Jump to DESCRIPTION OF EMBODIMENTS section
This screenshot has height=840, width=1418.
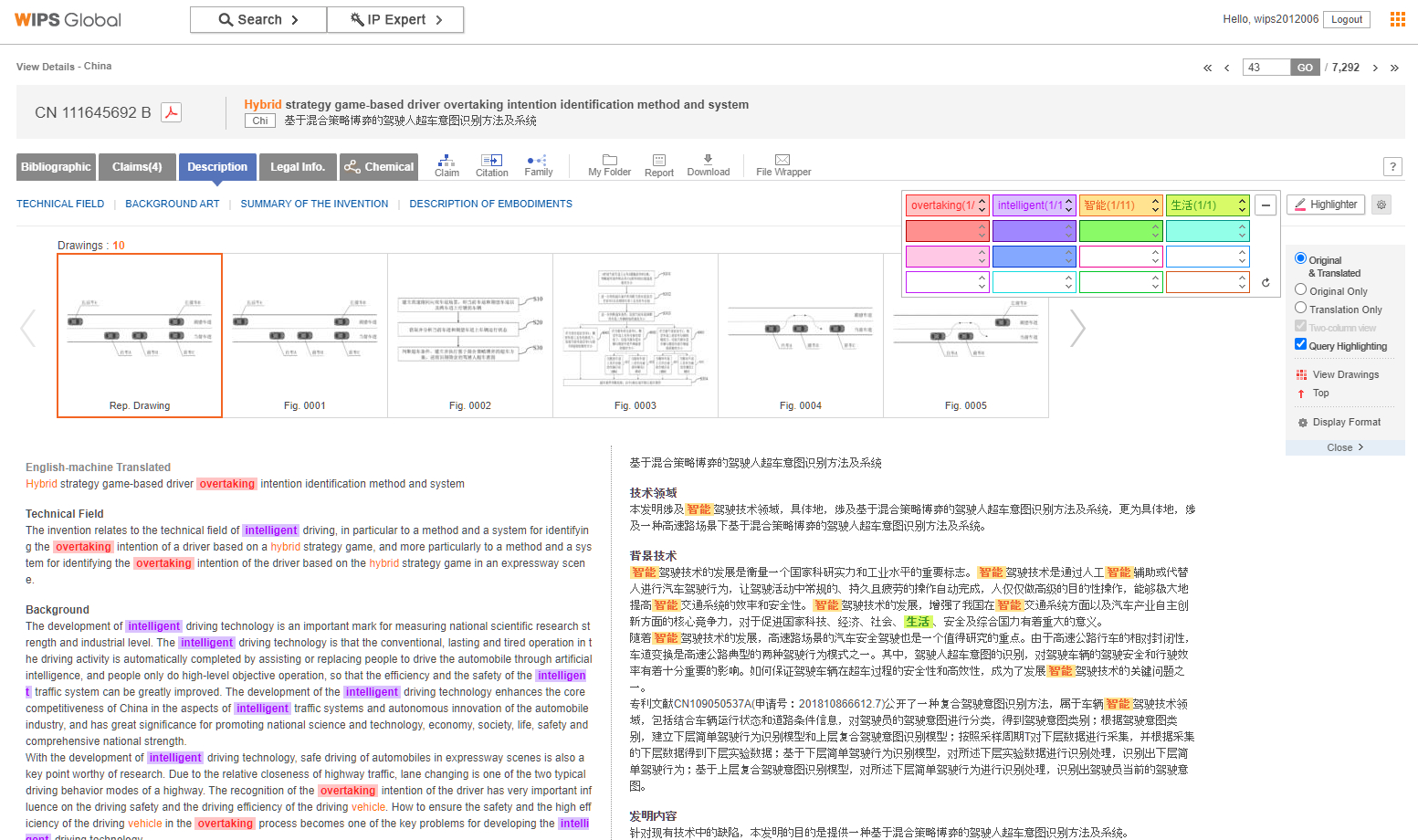pyautogui.click(x=490, y=204)
